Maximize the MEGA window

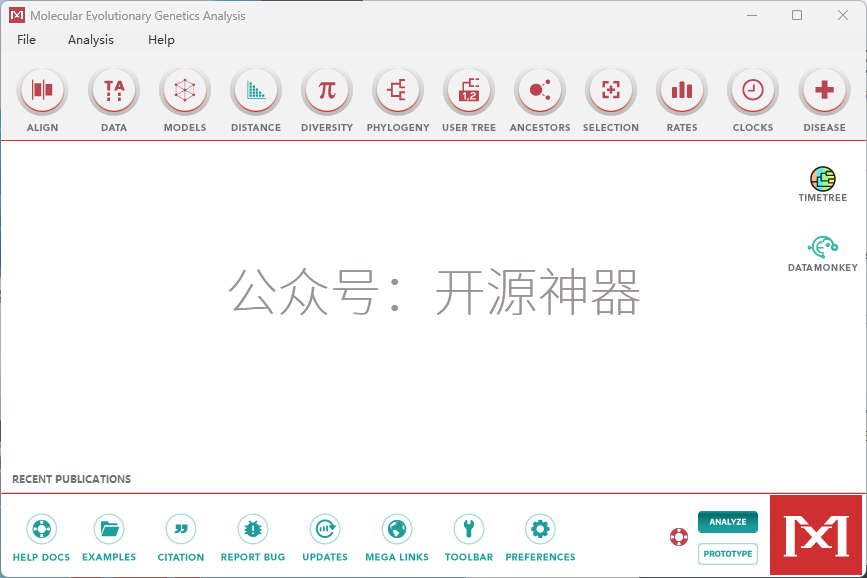pyautogui.click(x=797, y=15)
